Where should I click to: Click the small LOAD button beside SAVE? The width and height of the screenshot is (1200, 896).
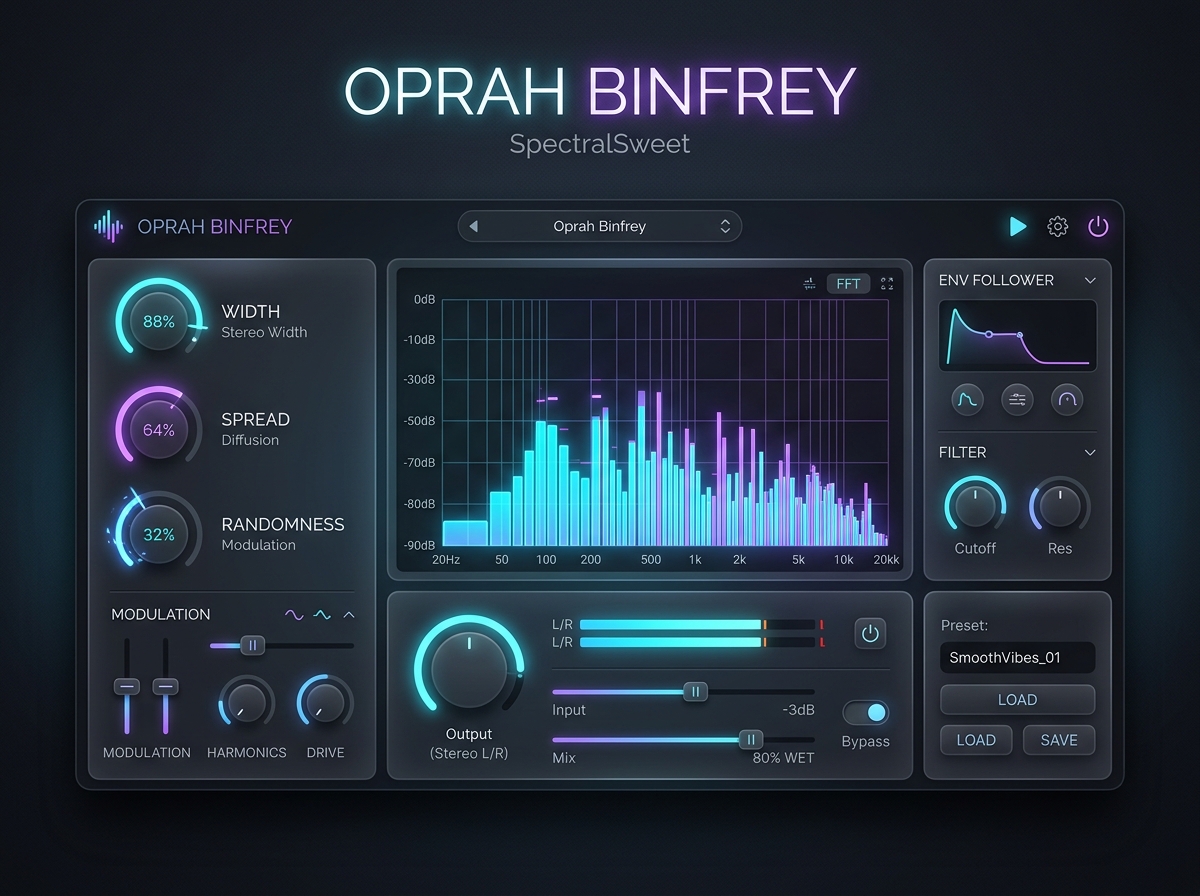pos(976,740)
